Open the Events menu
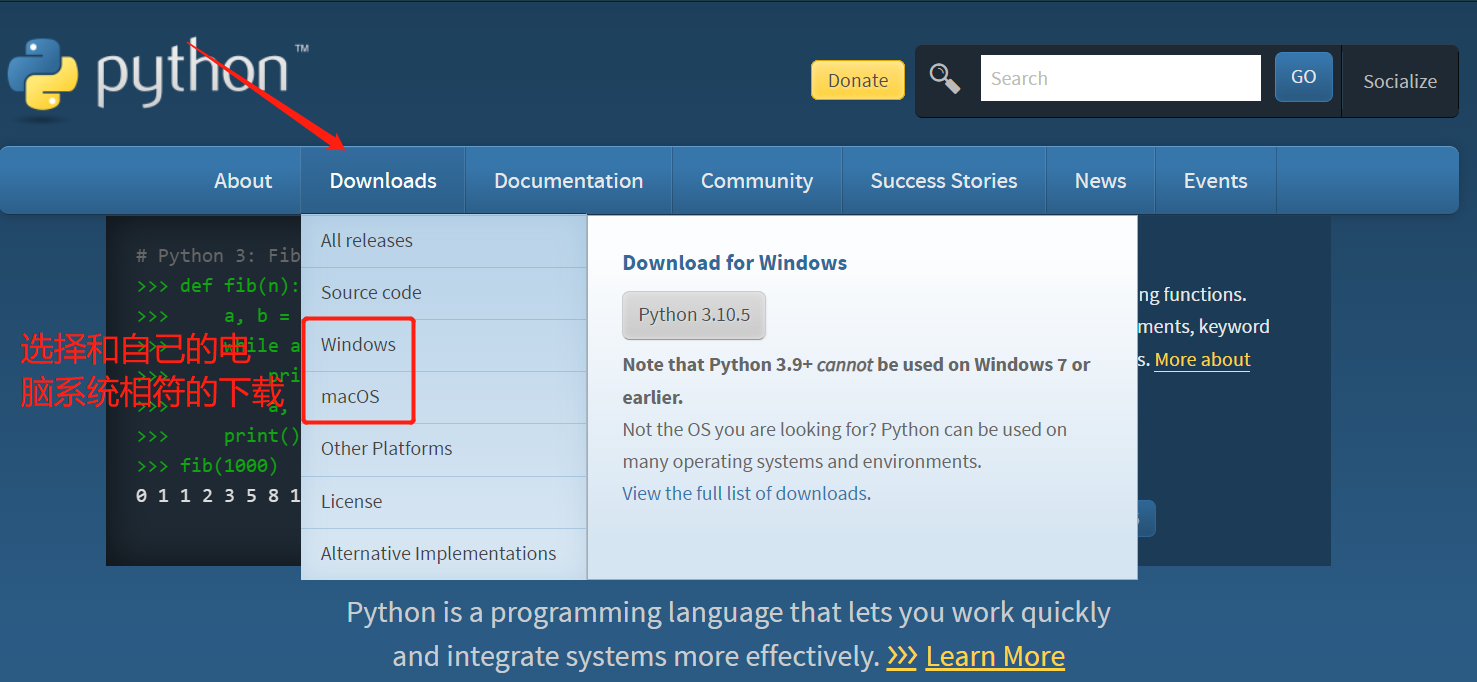1477x682 pixels. point(1216,181)
